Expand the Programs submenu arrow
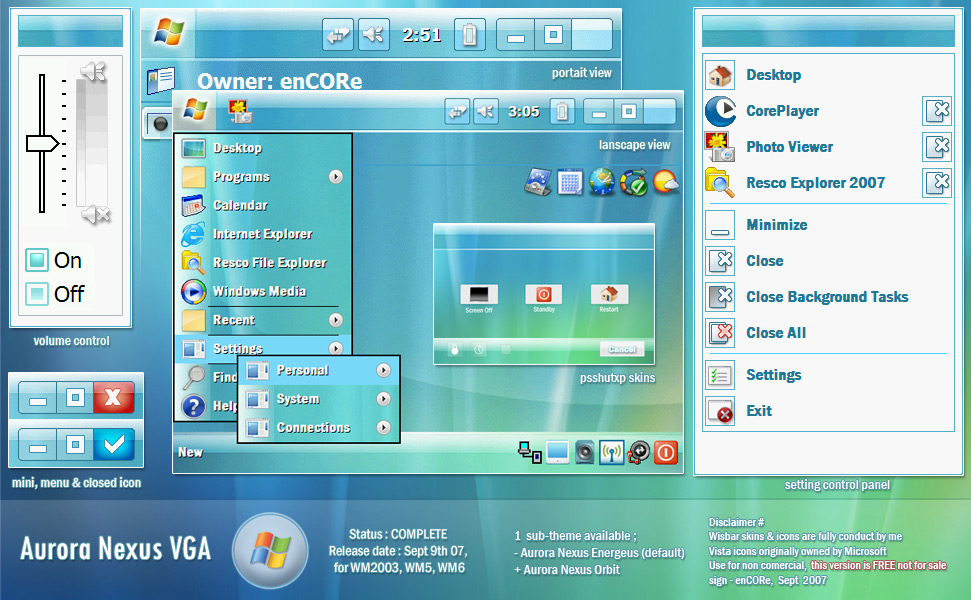The width and height of the screenshot is (971, 600). point(336,176)
